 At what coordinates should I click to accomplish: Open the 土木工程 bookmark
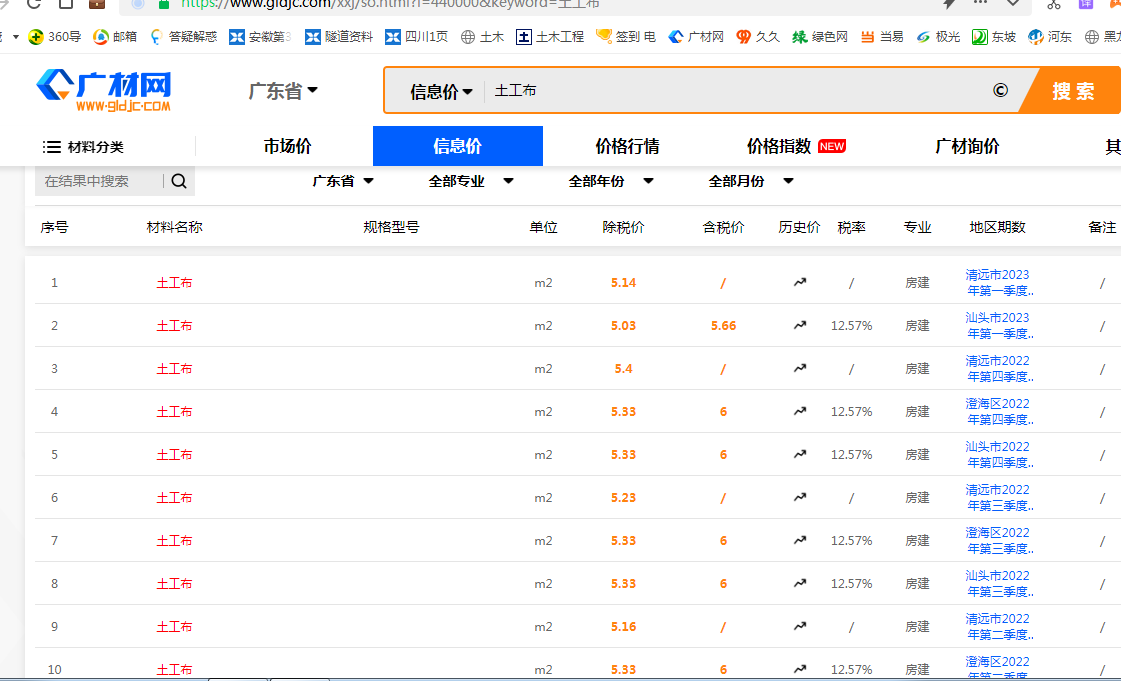click(x=550, y=36)
